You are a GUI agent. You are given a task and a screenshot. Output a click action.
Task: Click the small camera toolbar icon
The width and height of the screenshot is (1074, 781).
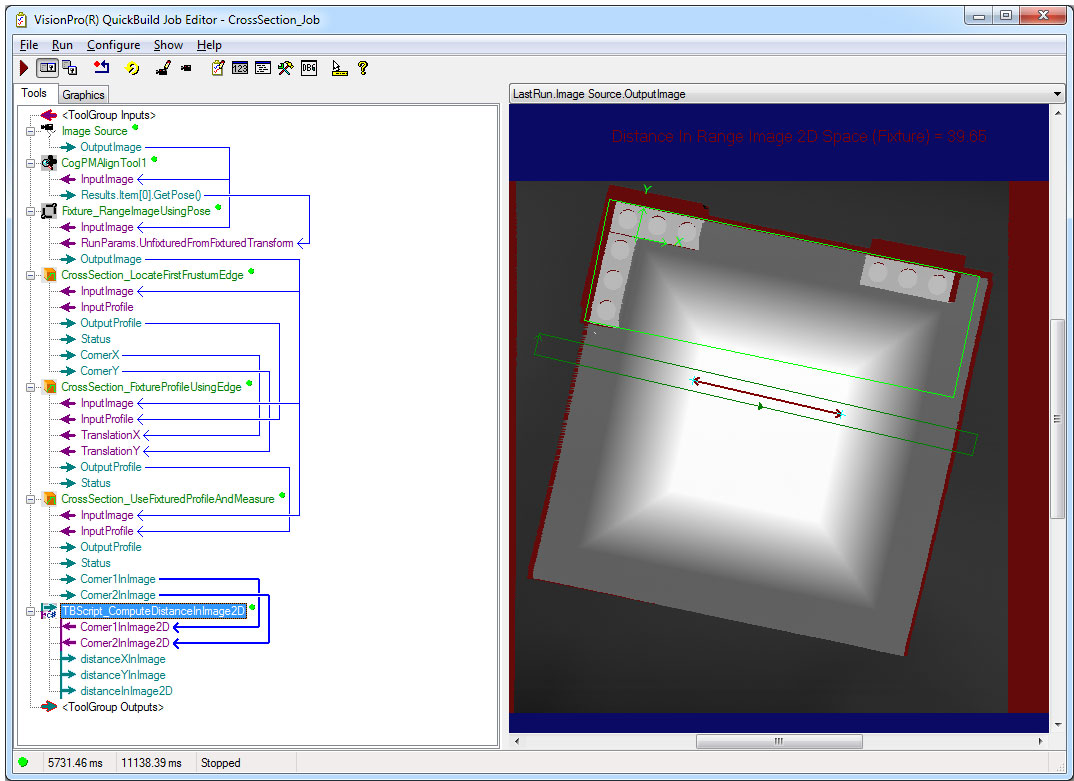[x=186, y=68]
